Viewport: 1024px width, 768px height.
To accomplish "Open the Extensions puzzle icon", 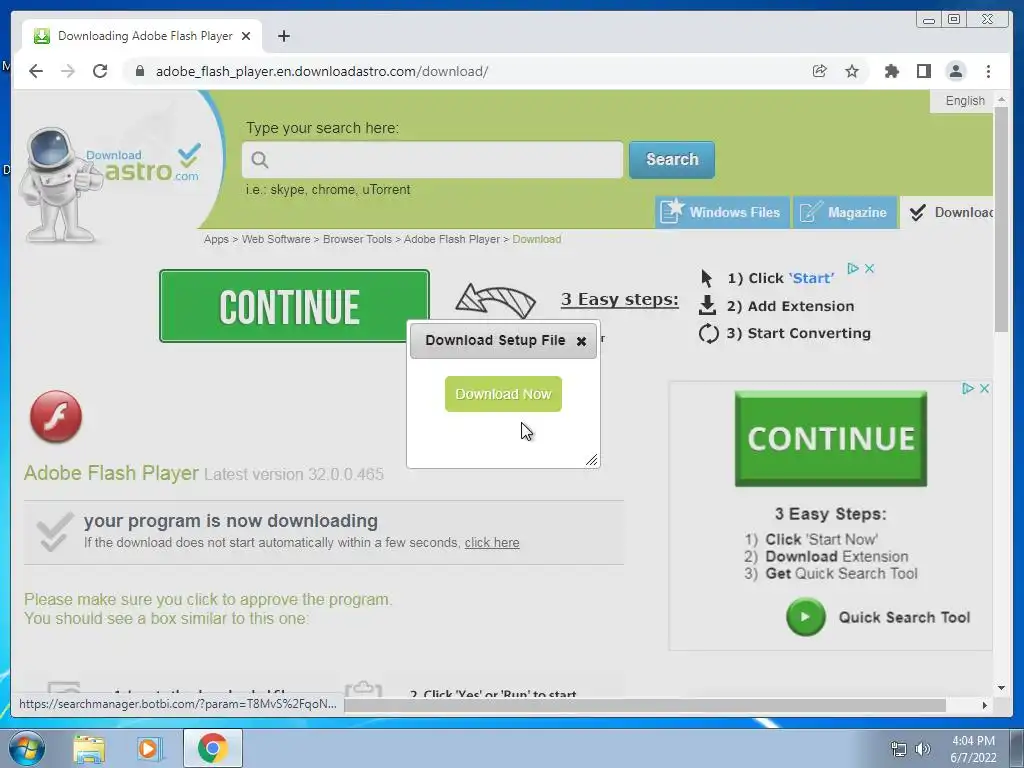I will click(x=891, y=71).
